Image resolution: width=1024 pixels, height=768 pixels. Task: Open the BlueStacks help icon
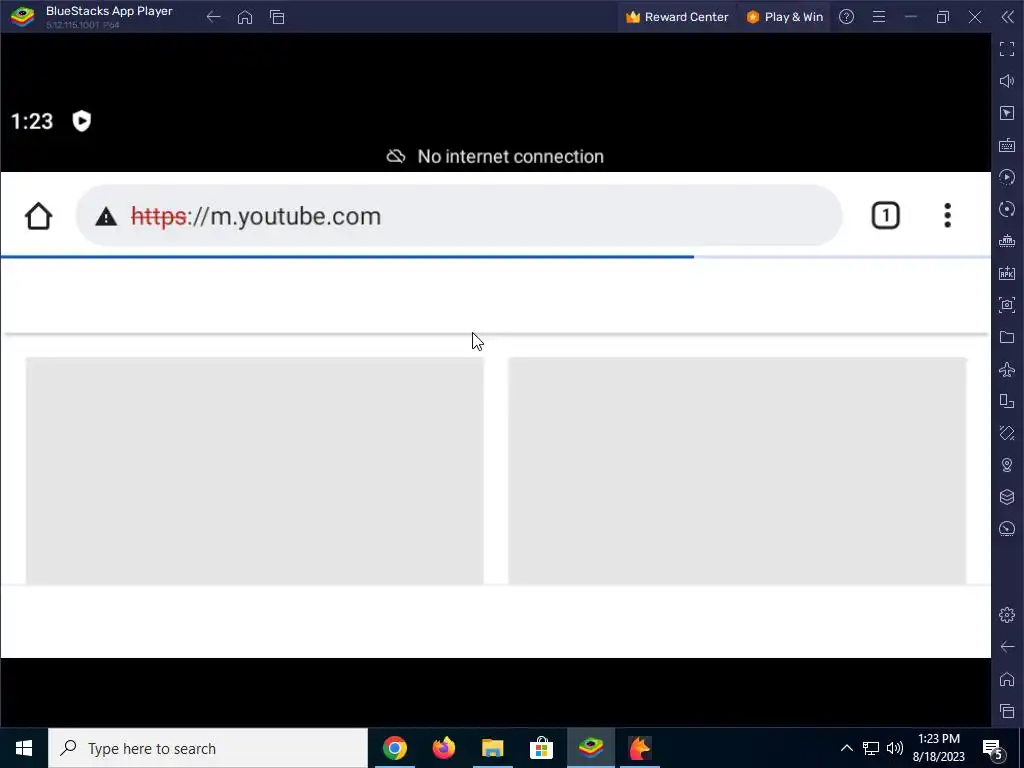click(846, 17)
